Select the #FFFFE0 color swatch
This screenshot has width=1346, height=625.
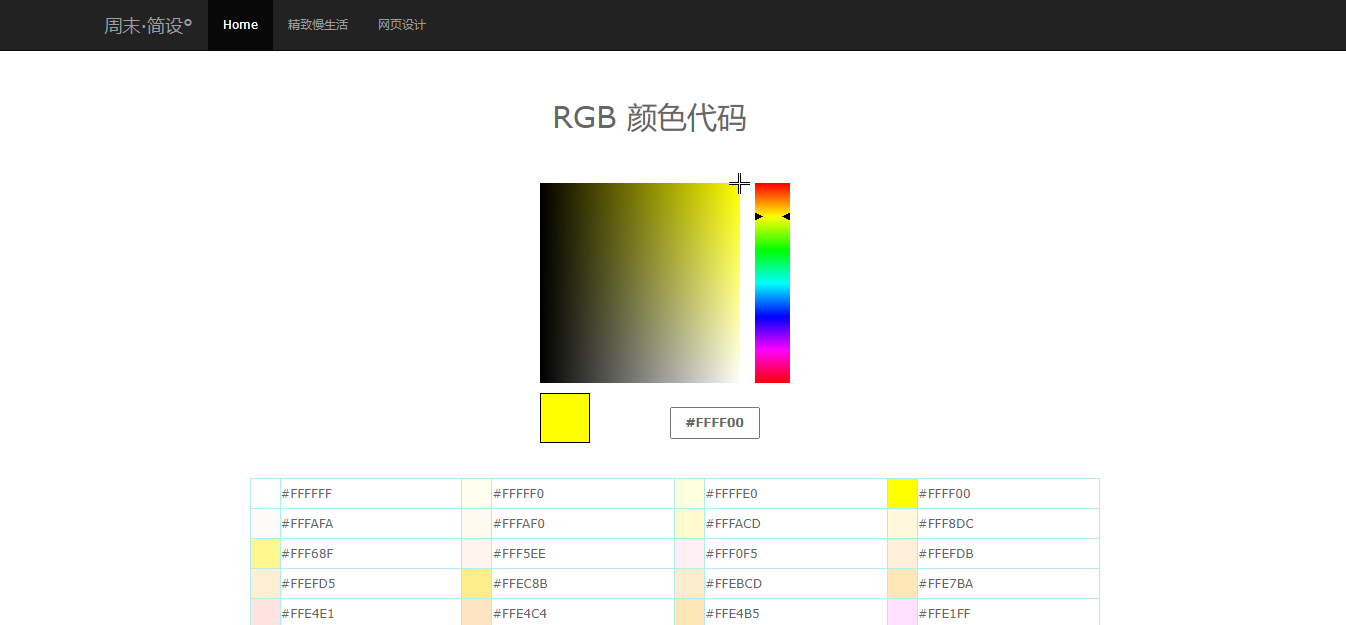690,494
